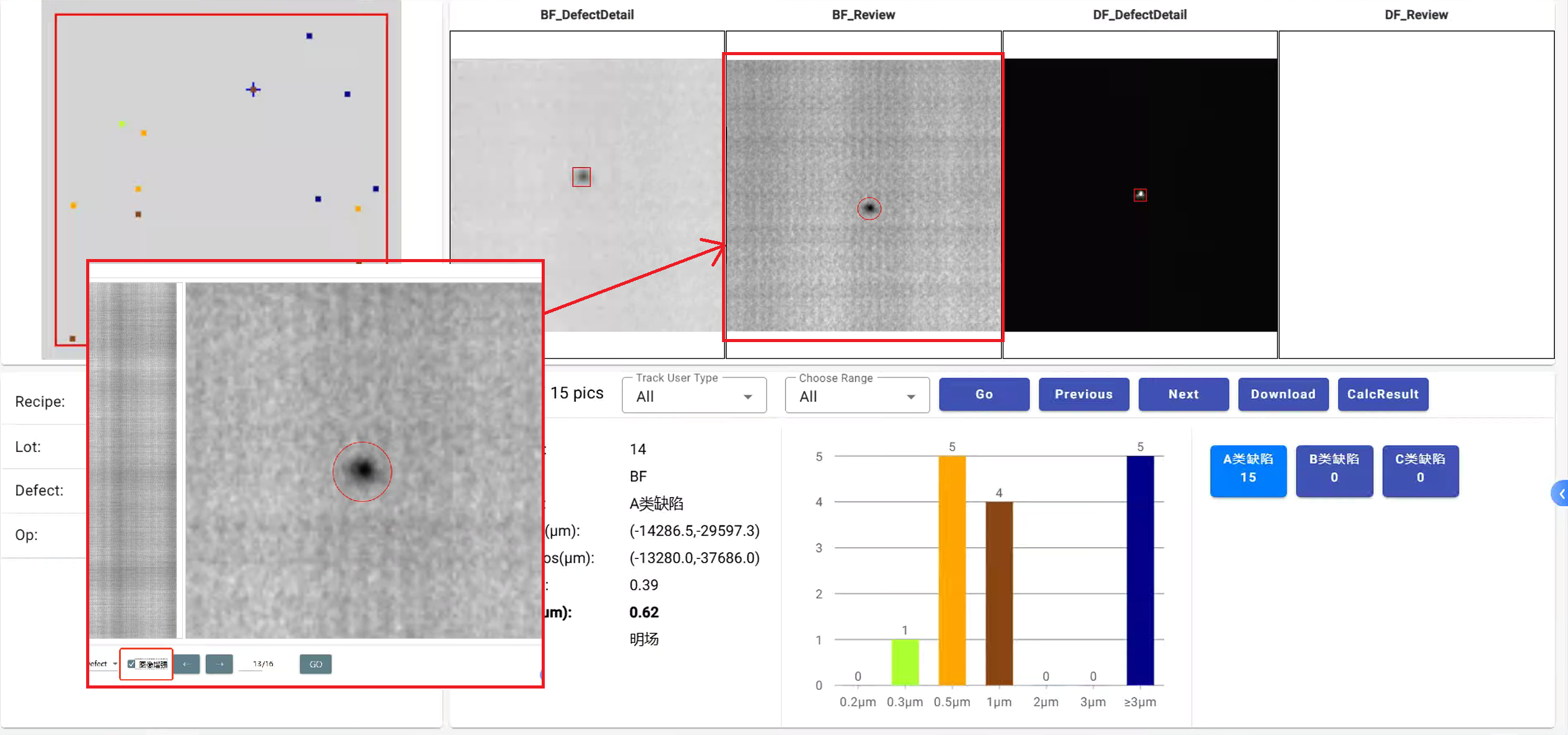The image size is (1568, 735).
Task: Click the CalcResult button
Action: pos(1383,394)
